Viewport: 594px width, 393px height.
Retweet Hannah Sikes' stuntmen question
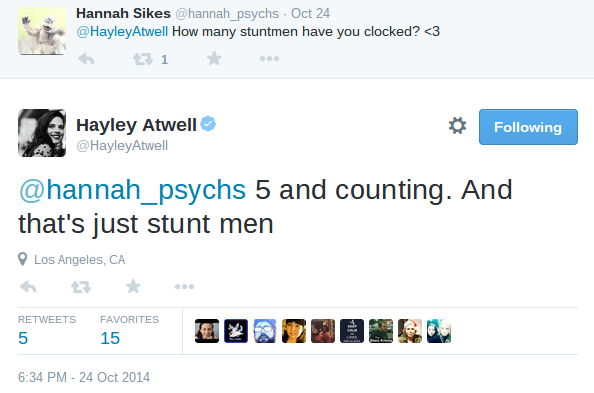click(143, 59)
